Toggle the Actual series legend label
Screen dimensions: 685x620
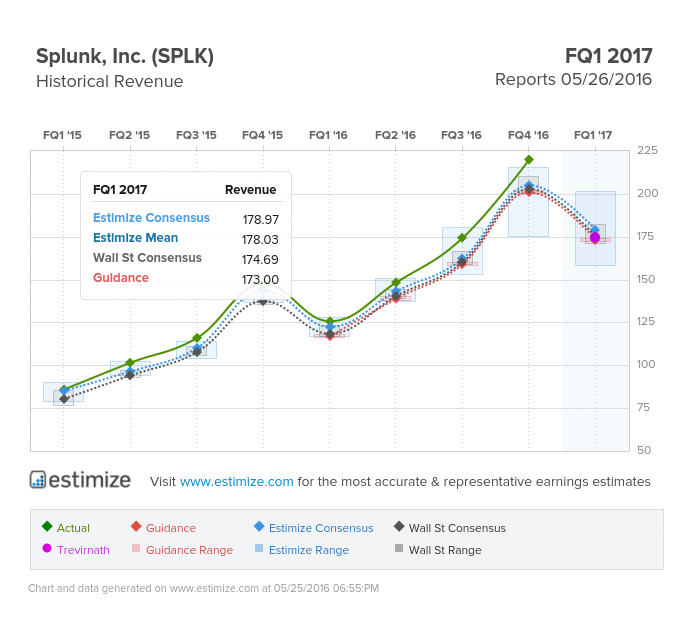(x=73, y=528)
